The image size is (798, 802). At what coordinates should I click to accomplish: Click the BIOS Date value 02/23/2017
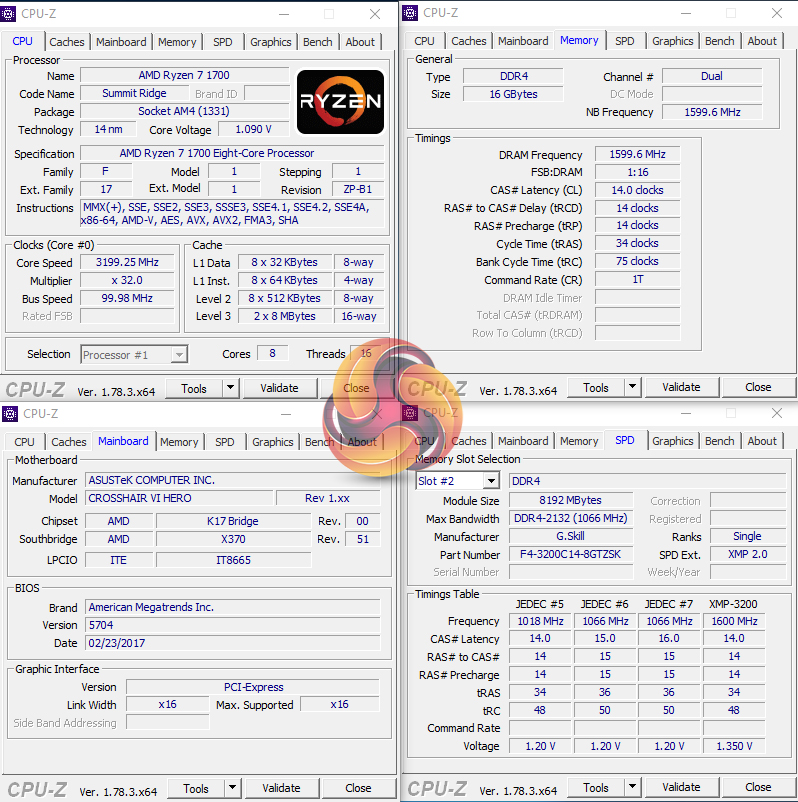click(233, 643)
